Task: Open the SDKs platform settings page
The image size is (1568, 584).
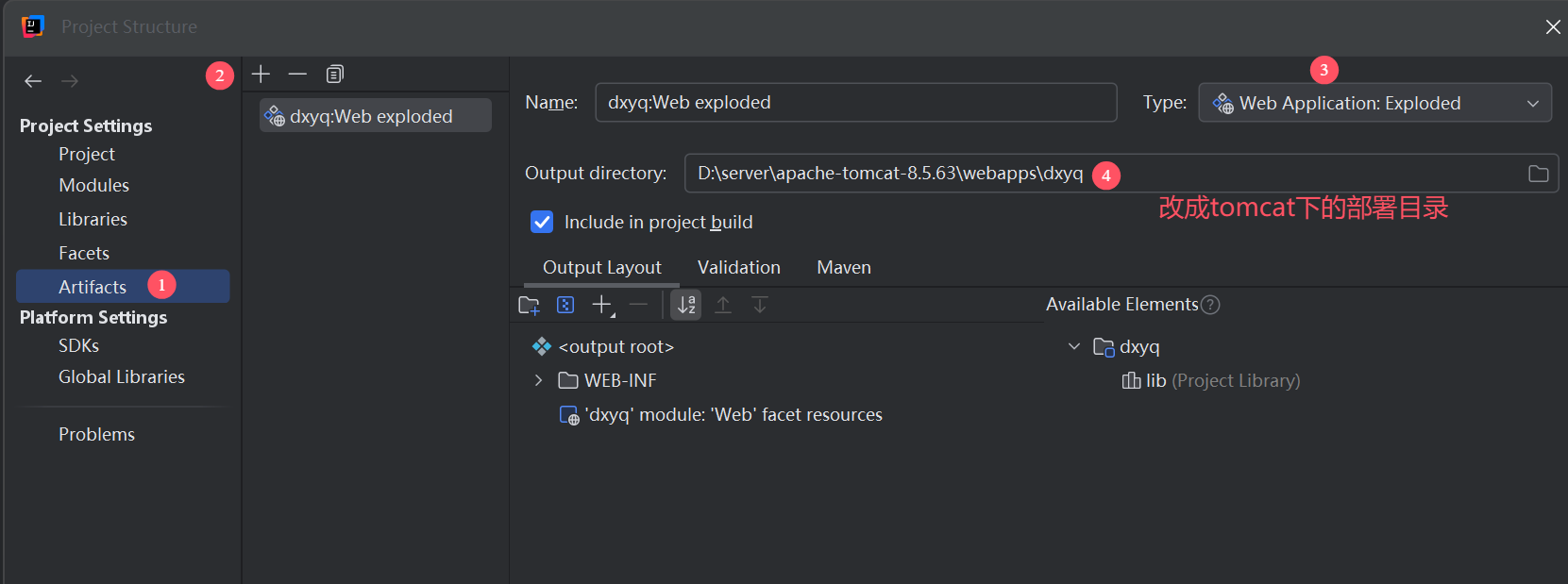Action: 78,345
